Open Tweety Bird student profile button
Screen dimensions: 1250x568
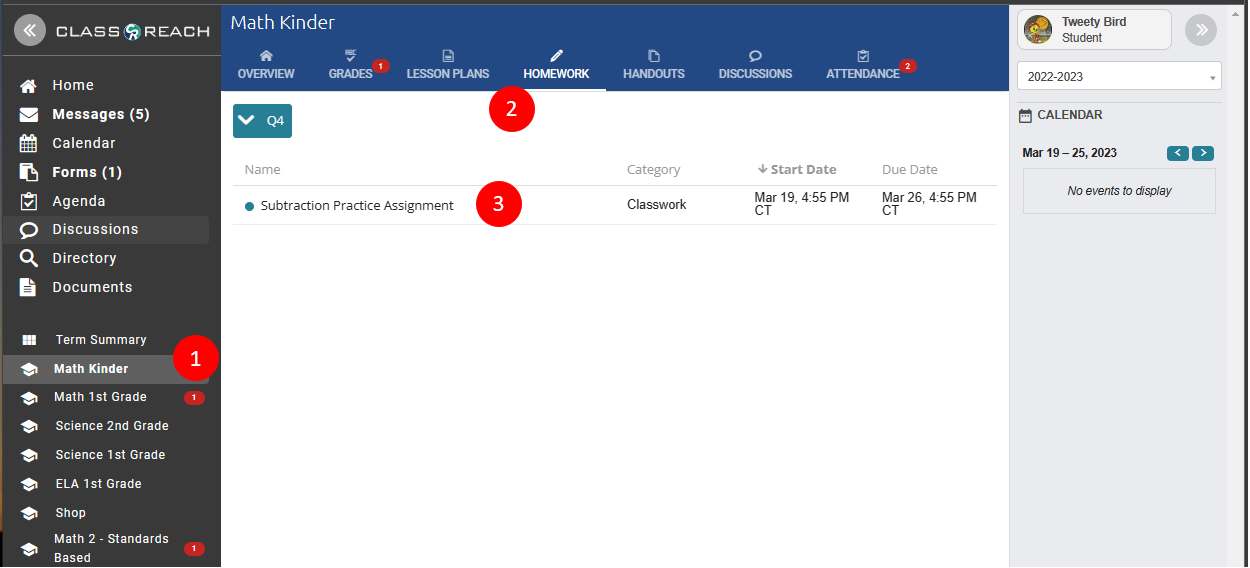click(x=1093, y=30)
